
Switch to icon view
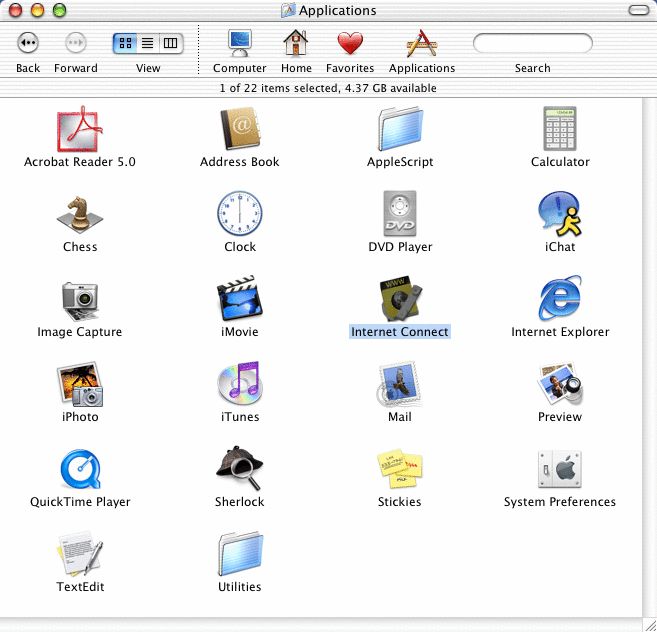click(125, 43)
